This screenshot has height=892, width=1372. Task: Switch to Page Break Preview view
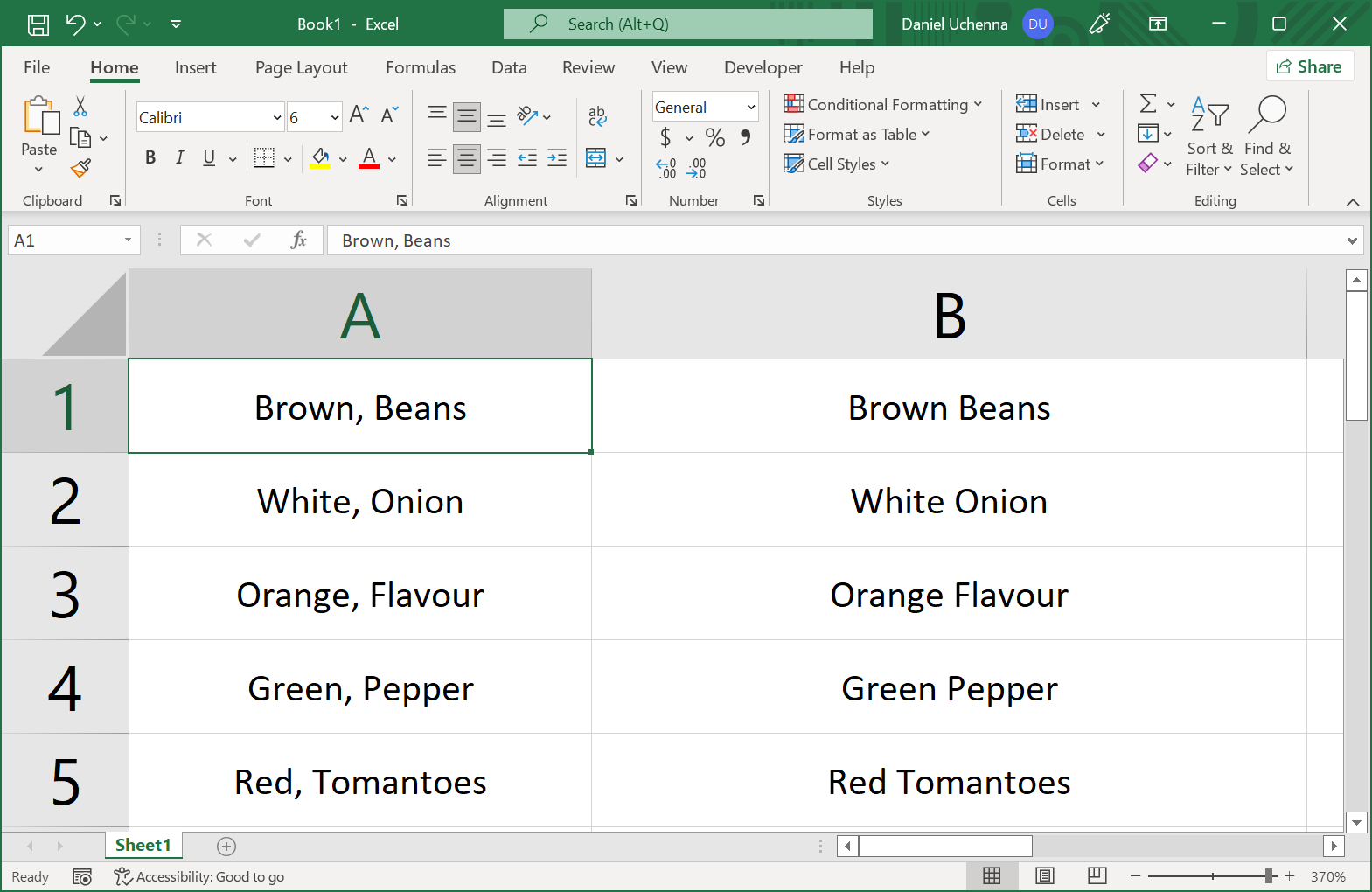[x=1097, y=875]
